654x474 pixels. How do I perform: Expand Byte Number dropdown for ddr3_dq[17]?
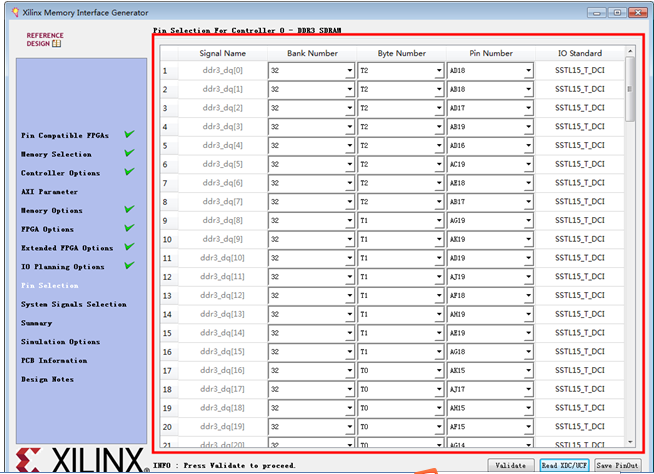click(400, 390)
